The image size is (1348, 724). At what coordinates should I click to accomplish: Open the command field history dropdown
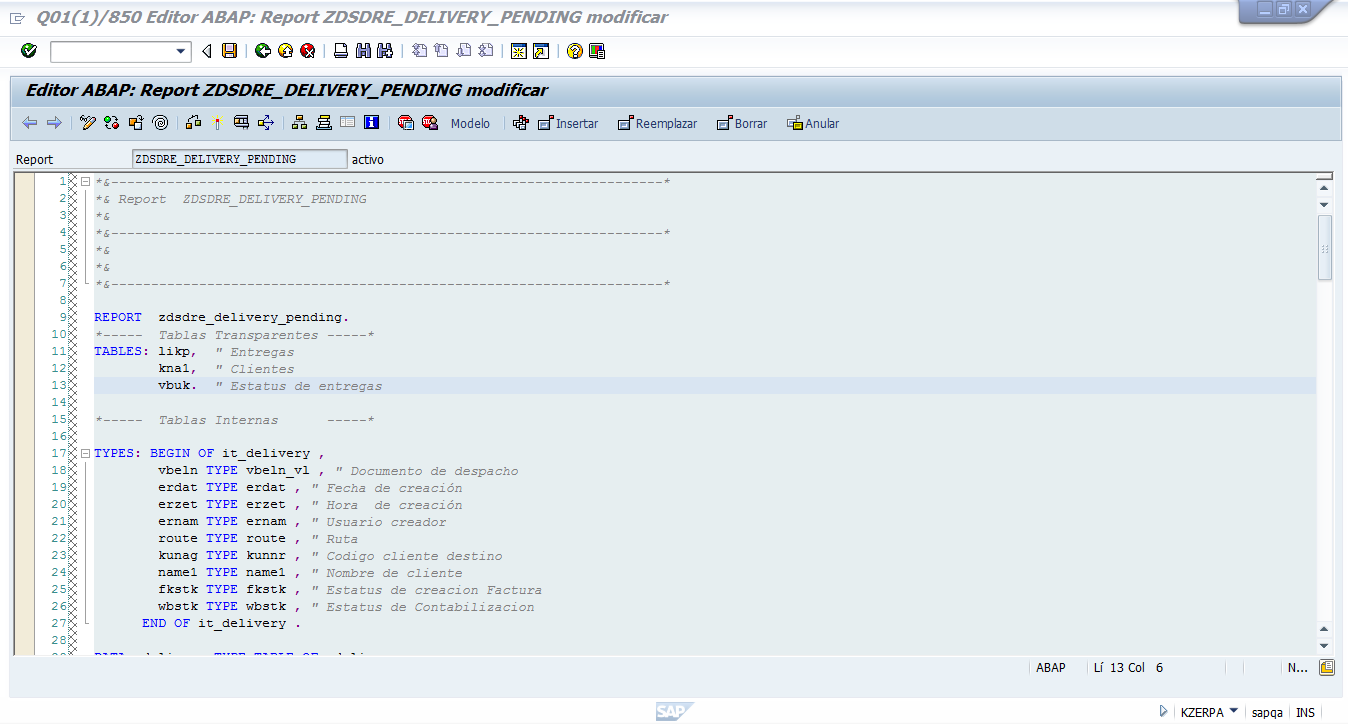(181, 51)
